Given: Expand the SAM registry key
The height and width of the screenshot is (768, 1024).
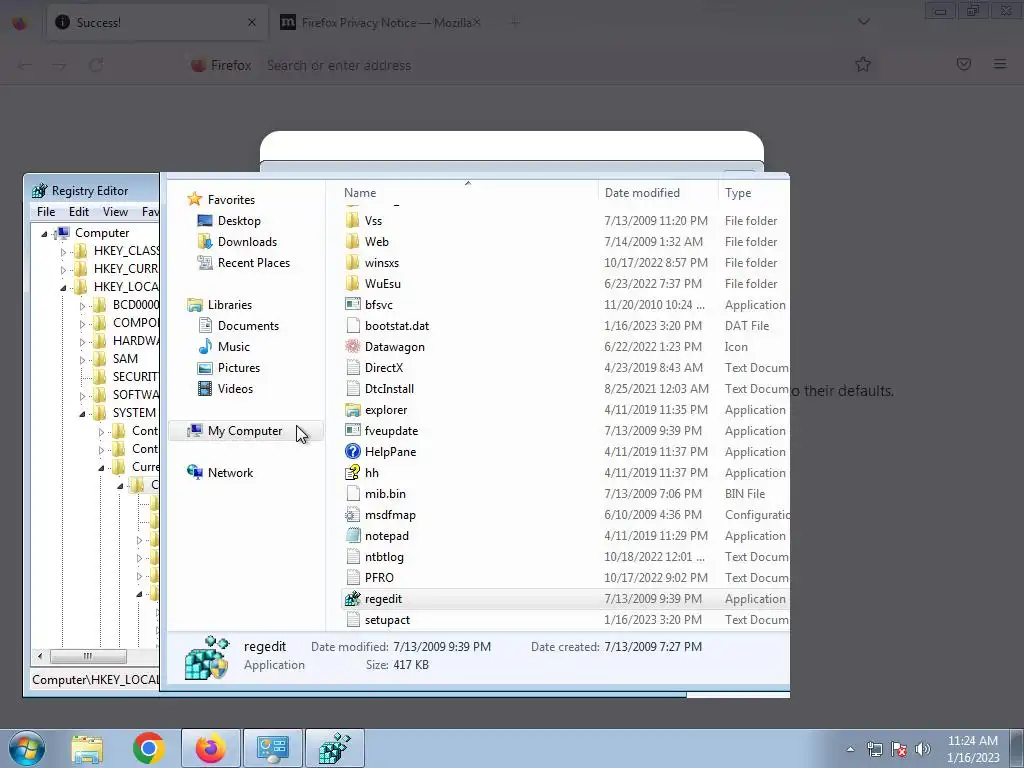Looking at the screenshot, I should tap(82, 359).
